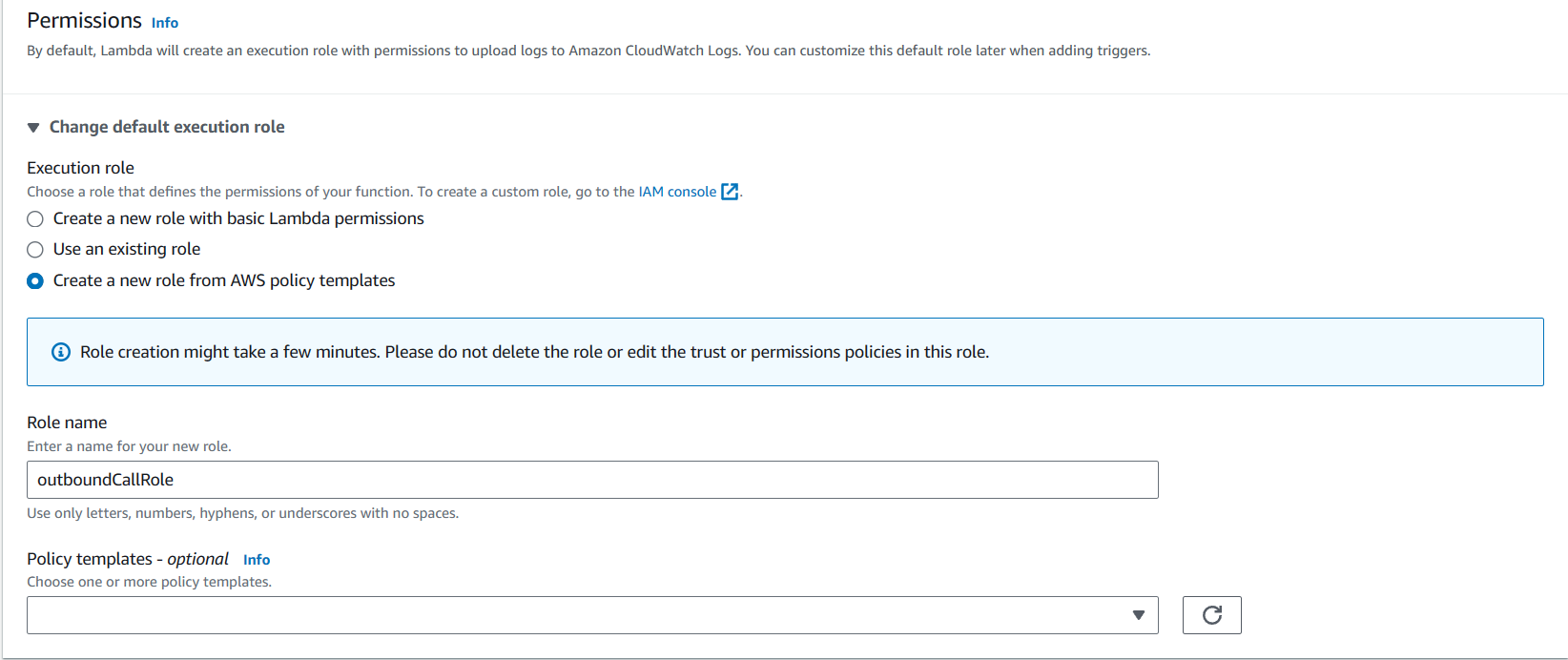Click the caret arrow in the Policy templates box
The width and height of the screenshot is (1568, 660).
[x=1138, y=615]
